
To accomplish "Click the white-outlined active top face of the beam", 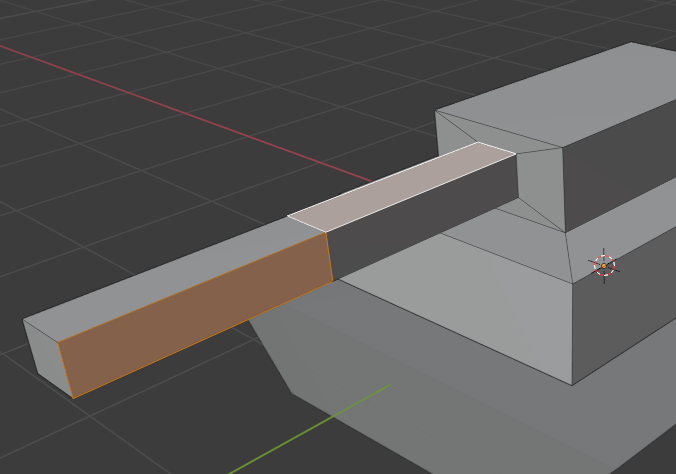I will [x=401, y=186].
